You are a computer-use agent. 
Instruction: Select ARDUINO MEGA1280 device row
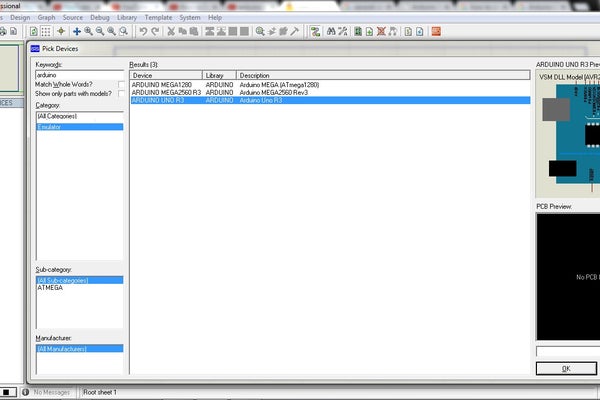point(330,85)
